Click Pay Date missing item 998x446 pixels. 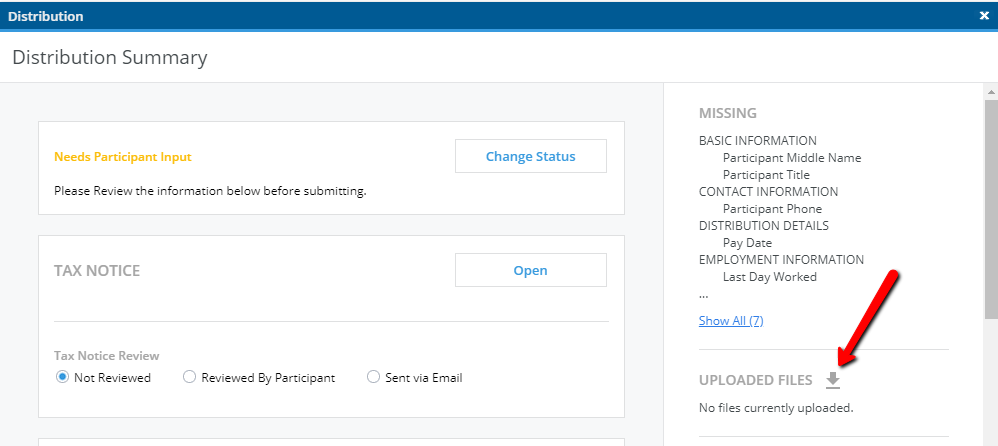(x=747, y=243)
